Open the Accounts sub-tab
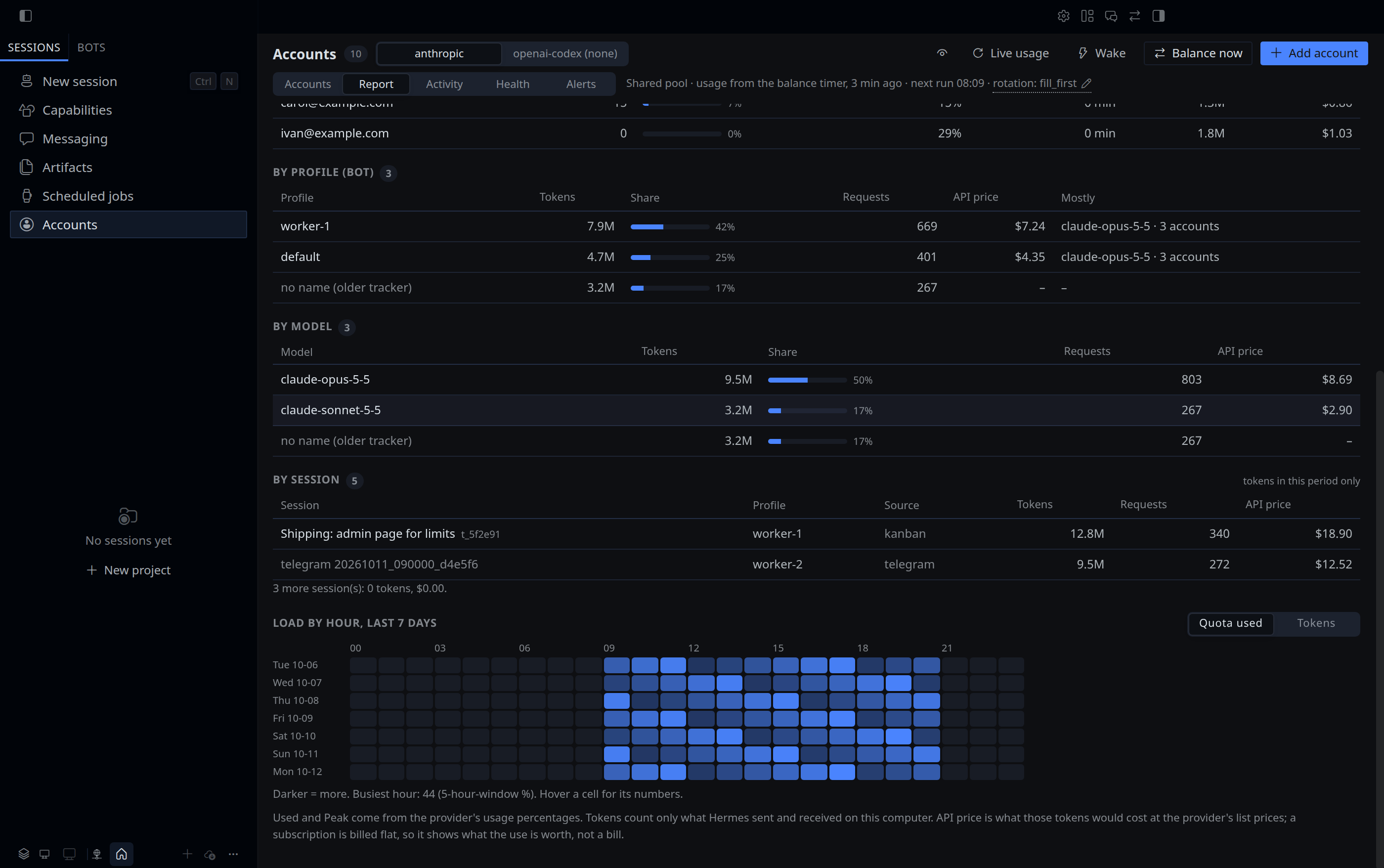Viewport: 1384px width, 868px height. pos(307,84)
